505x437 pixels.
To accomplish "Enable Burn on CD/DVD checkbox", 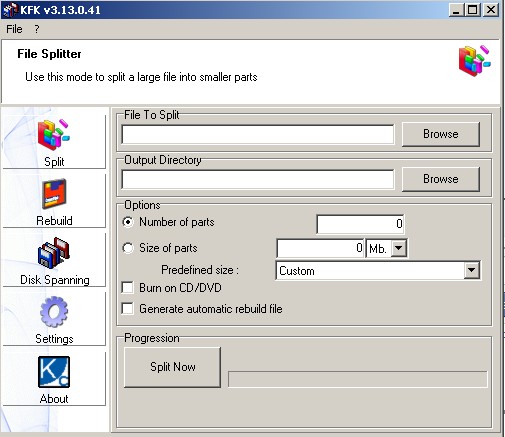I will click(x=127, y=288).
